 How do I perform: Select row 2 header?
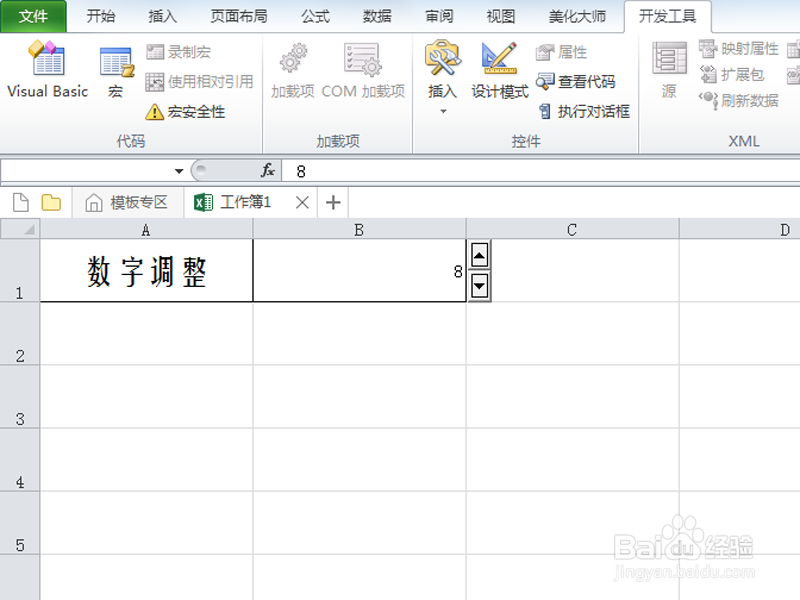(20, 334)
